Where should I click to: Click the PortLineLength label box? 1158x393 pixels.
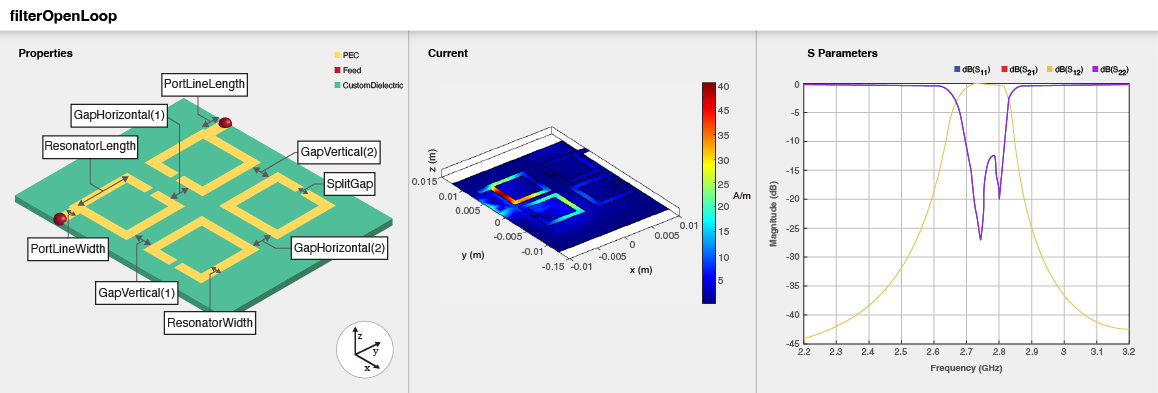(x=204, y=84)
